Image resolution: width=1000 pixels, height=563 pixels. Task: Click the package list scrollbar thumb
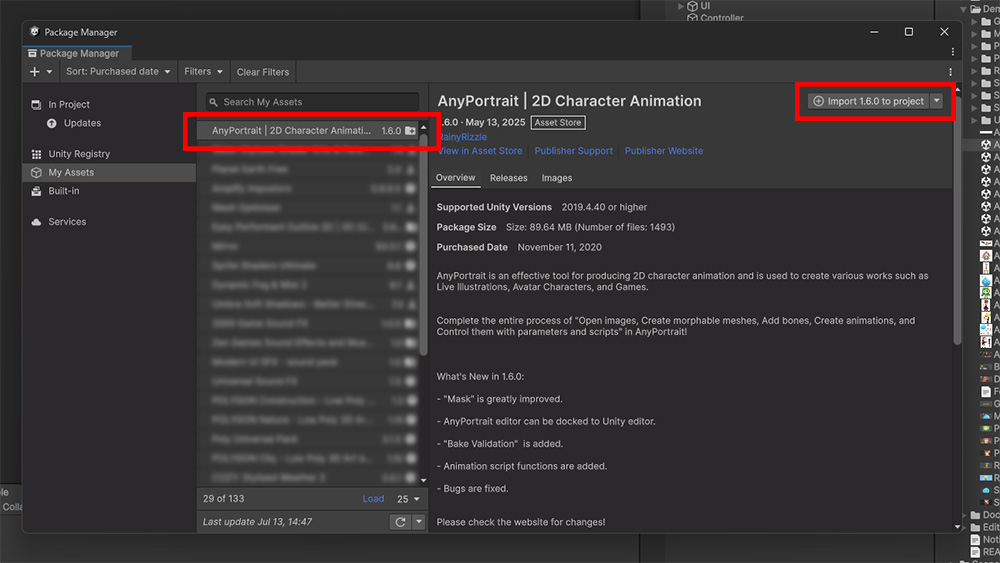tap(423, 244)
